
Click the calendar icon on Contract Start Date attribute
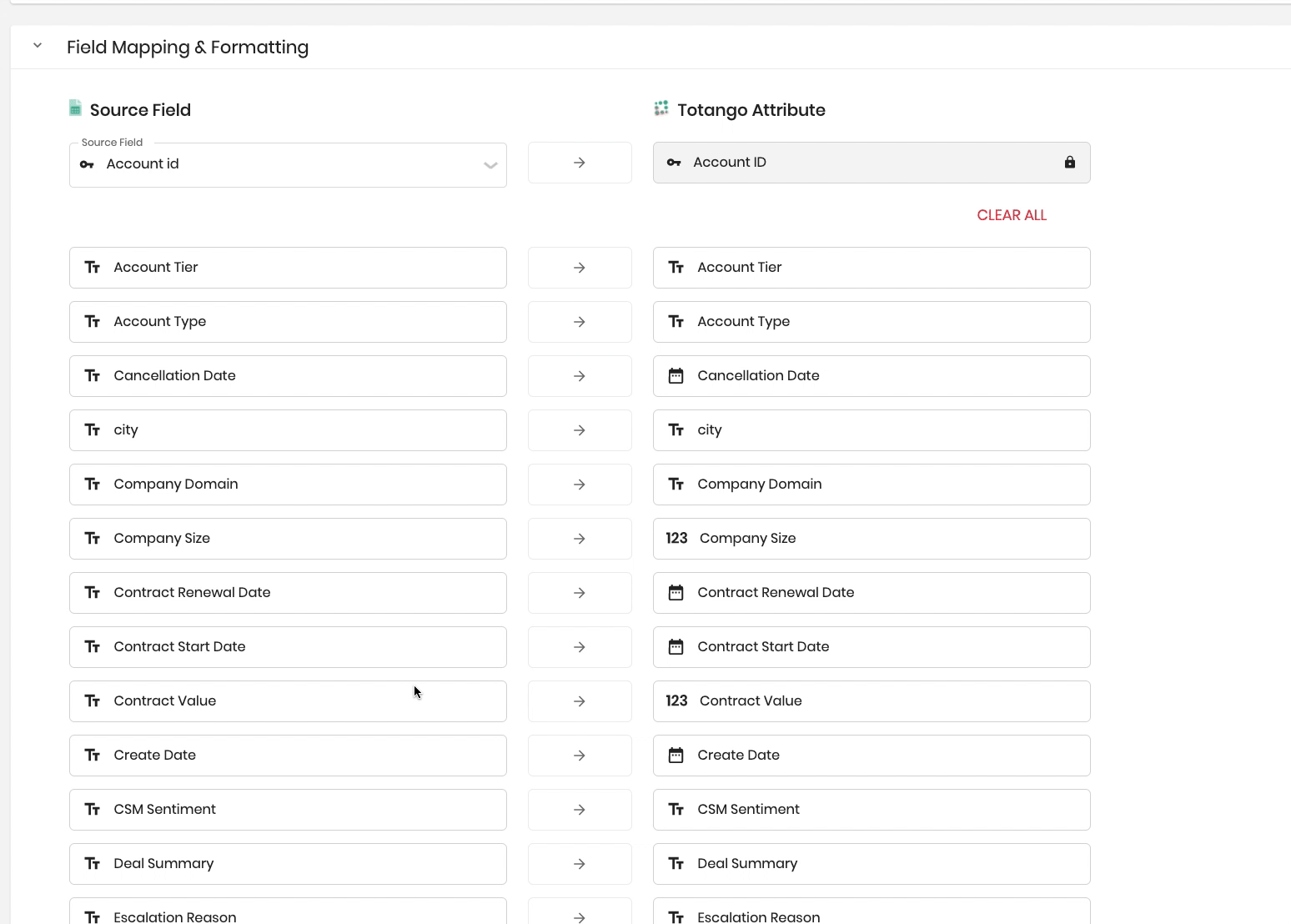pyautogui.click(x=676, y=647)
